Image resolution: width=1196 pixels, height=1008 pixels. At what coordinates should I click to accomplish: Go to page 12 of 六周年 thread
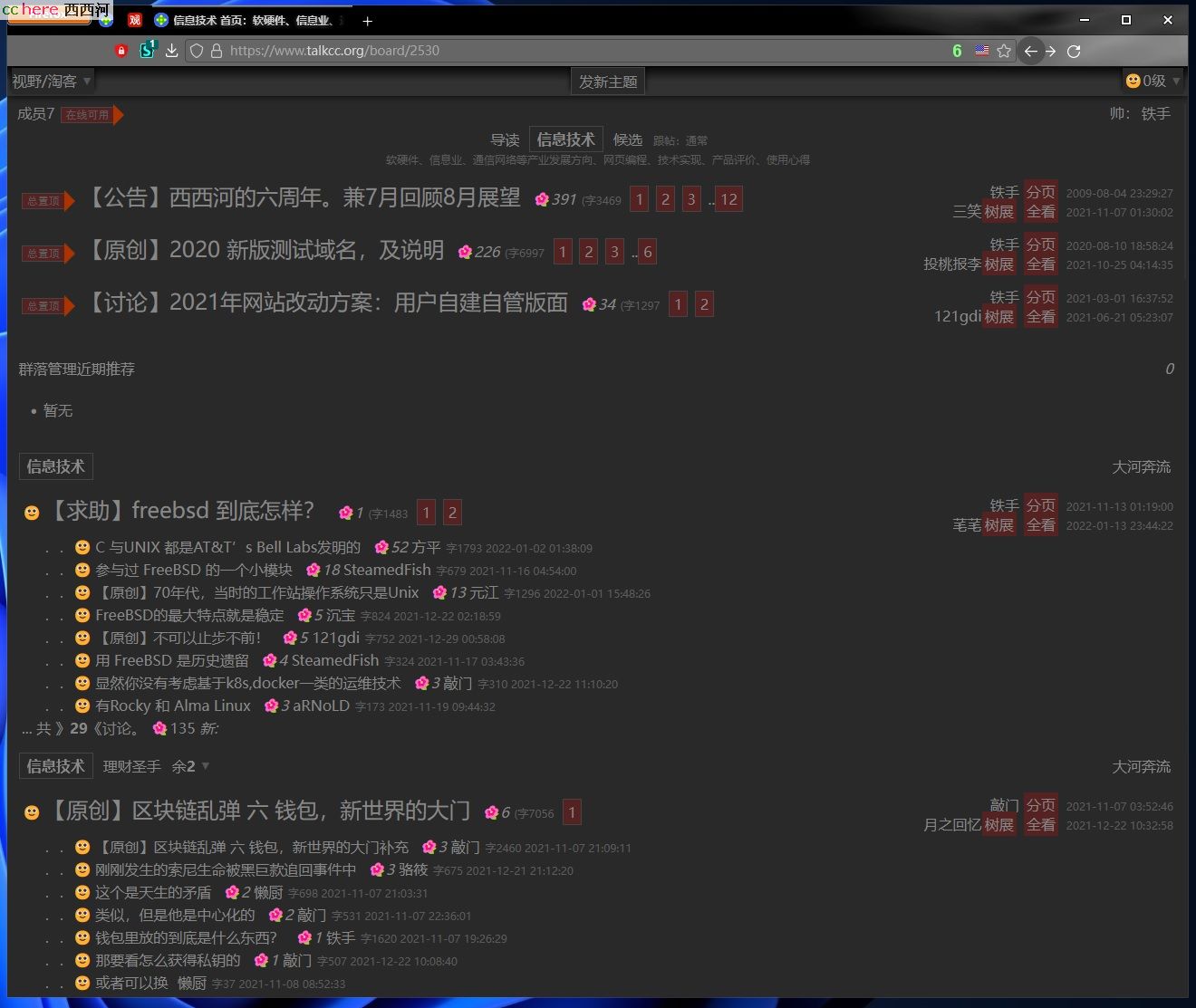728,199
